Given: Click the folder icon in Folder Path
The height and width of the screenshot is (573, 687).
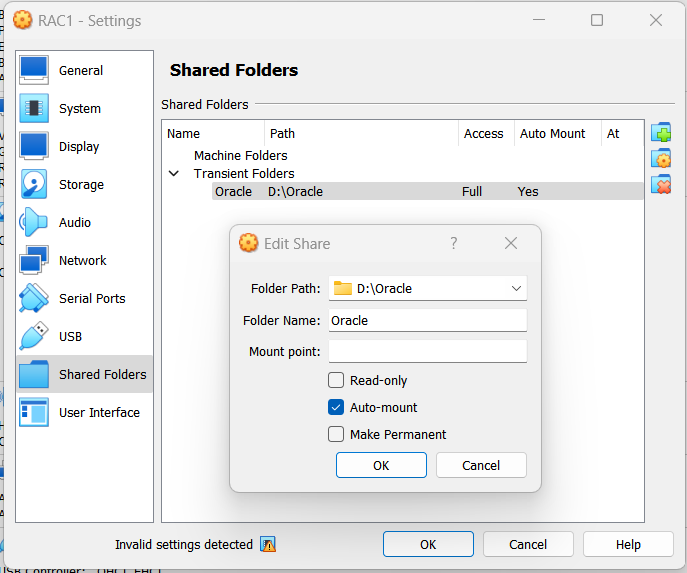Looking at the screenshot, I should click(x=343, y=288).
